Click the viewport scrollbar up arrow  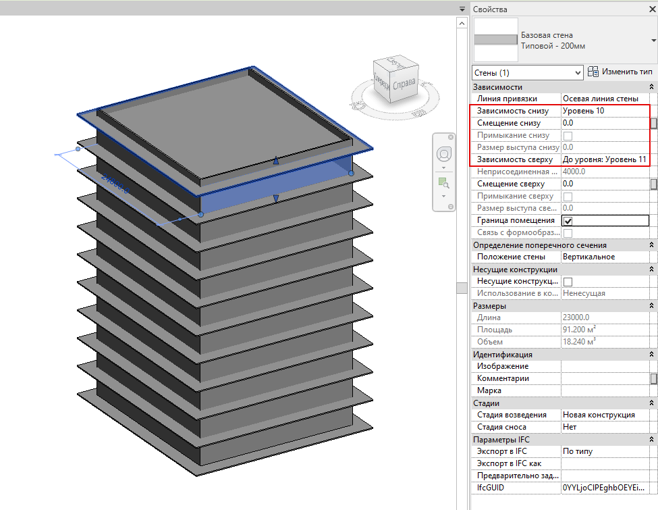pyautogui.click(x=462, y=23)
